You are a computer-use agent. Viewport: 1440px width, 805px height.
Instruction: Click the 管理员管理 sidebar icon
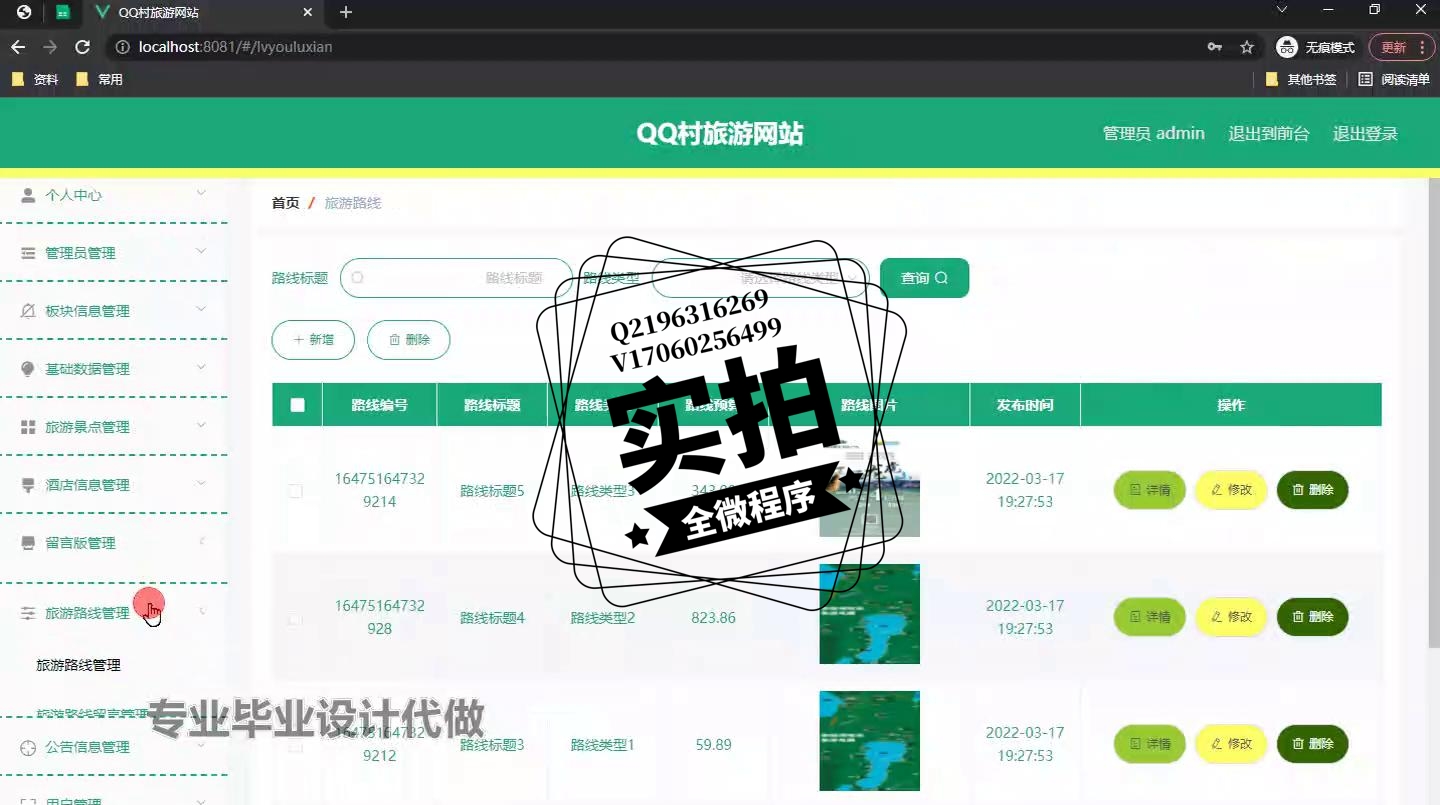click(x=28, y=253)
